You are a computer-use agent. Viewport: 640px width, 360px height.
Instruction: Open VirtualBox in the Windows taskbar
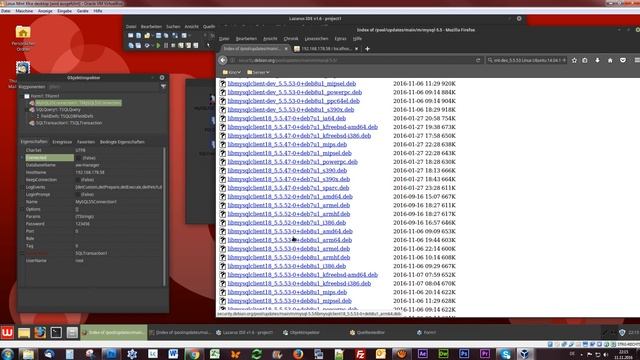pos(525,353)
